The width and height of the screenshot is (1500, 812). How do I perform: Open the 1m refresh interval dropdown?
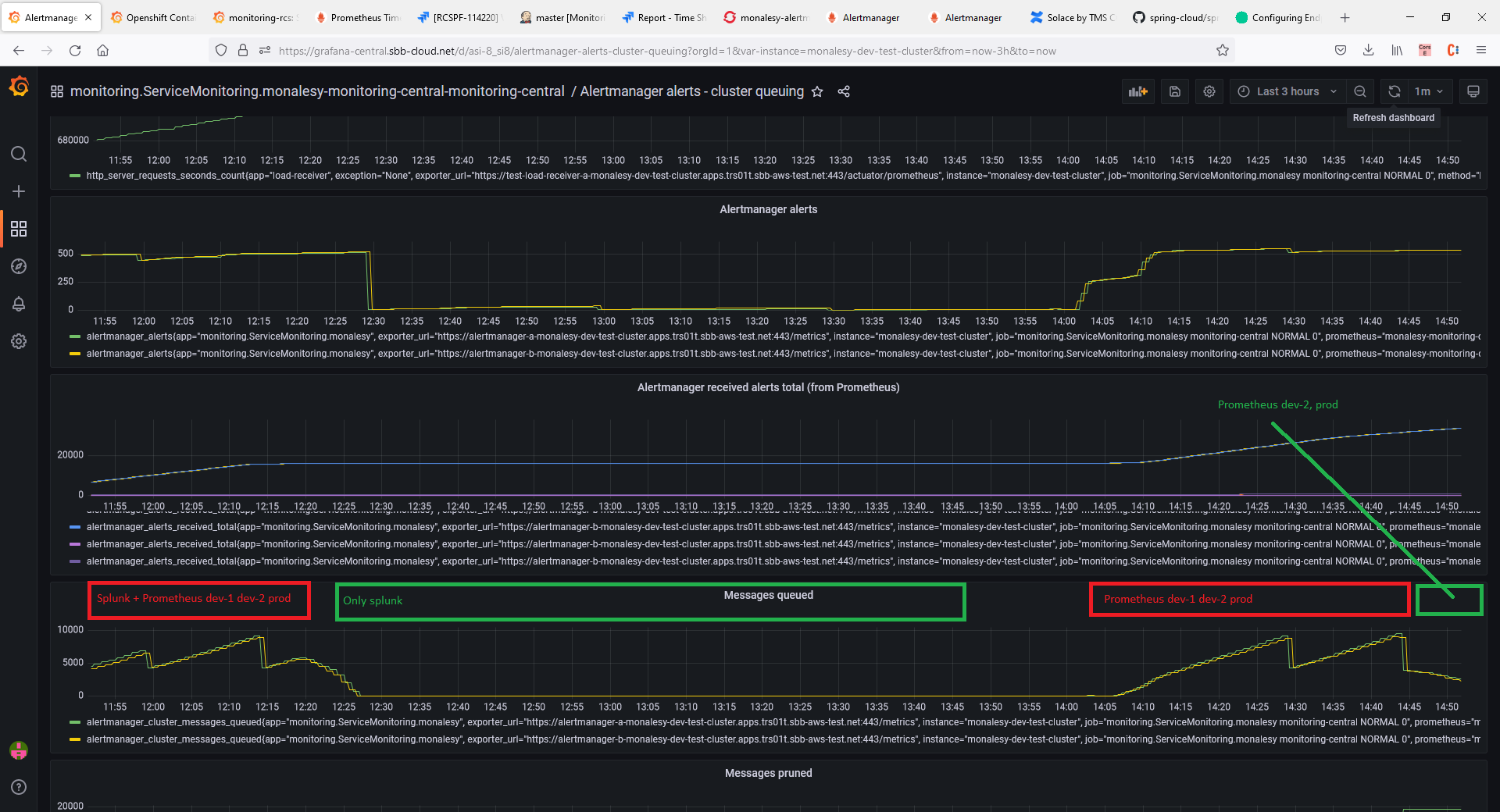click(x=1426, y=91)
